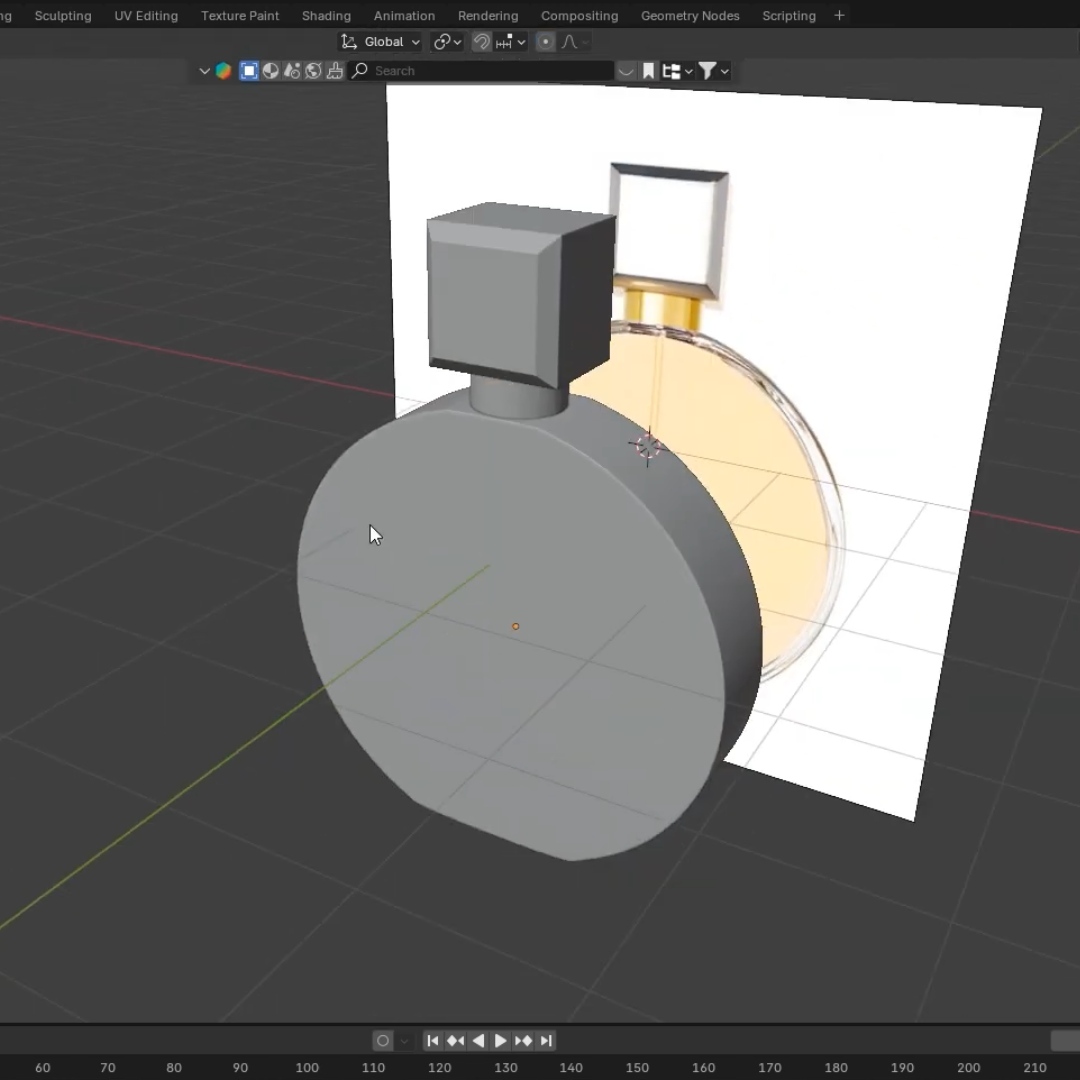Open the Global transform orientation dropdown

[380, 42]
